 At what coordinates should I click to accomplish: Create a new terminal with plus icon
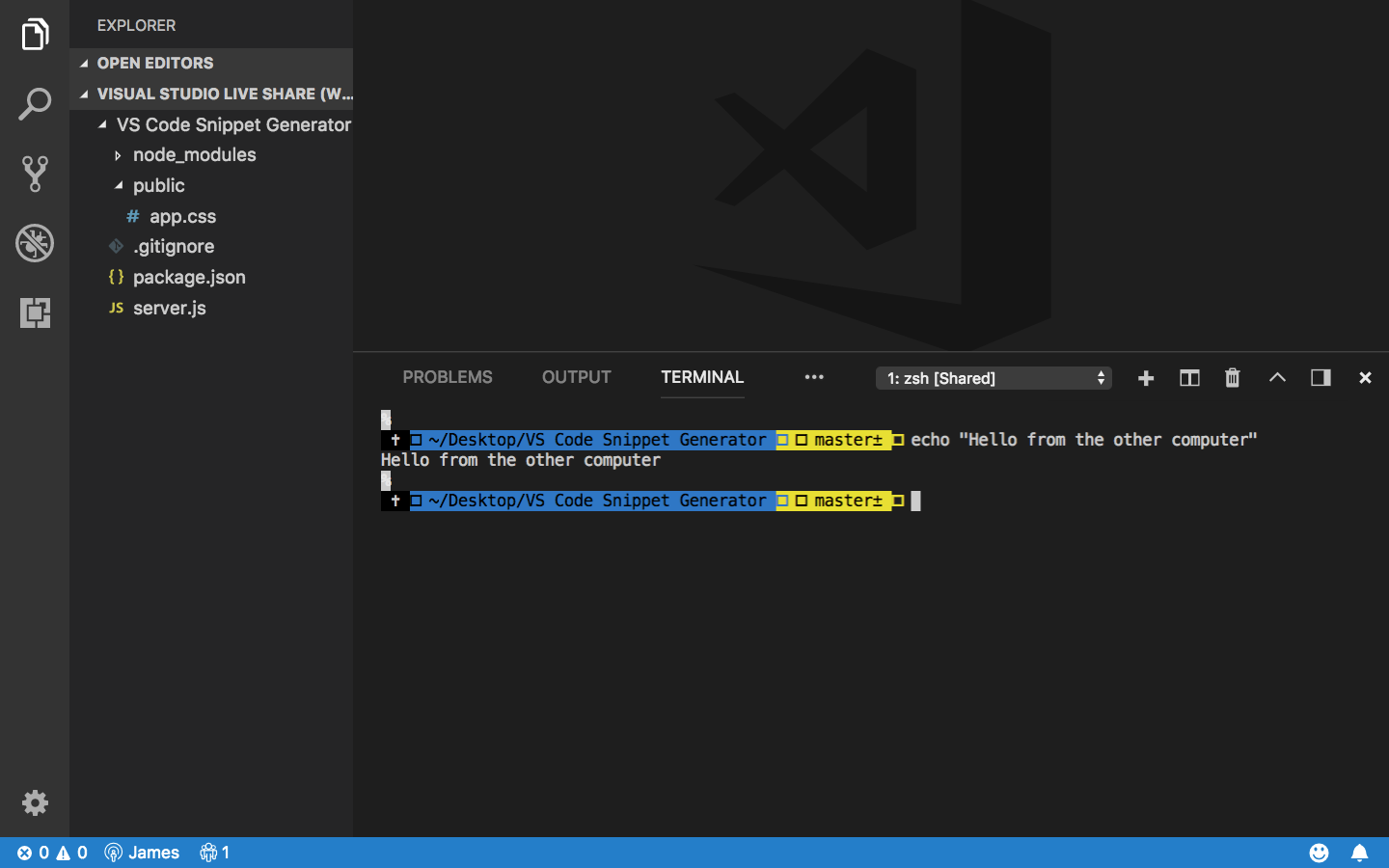click(x=1146, y=378)
